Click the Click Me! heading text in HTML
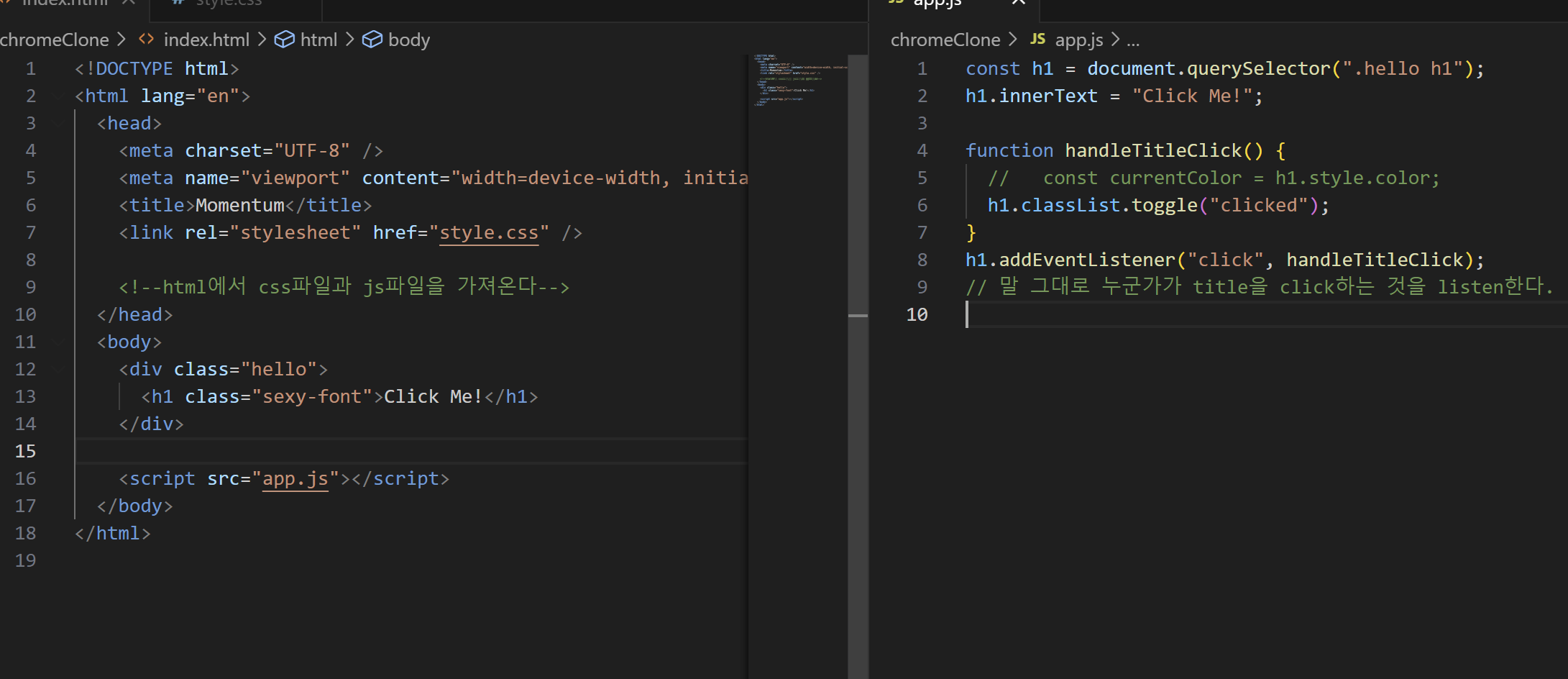1568x679 pixels. click(x=434, y=396)
